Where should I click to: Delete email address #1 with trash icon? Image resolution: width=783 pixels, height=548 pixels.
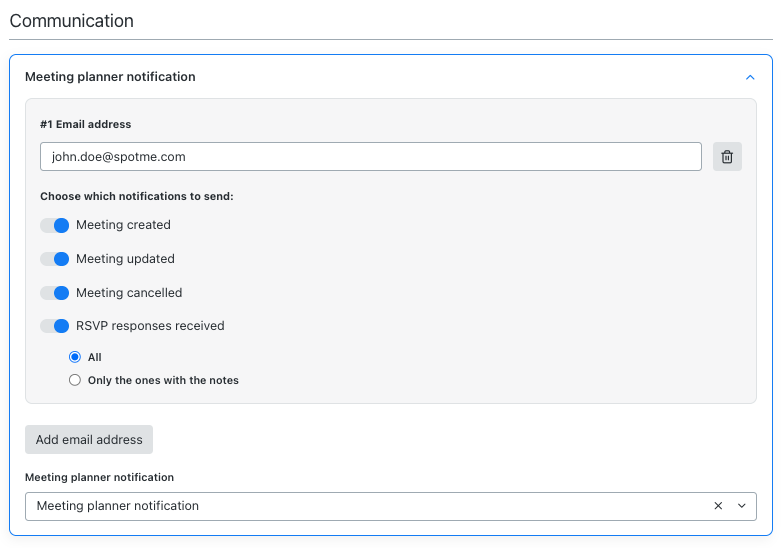pos(727,157)
